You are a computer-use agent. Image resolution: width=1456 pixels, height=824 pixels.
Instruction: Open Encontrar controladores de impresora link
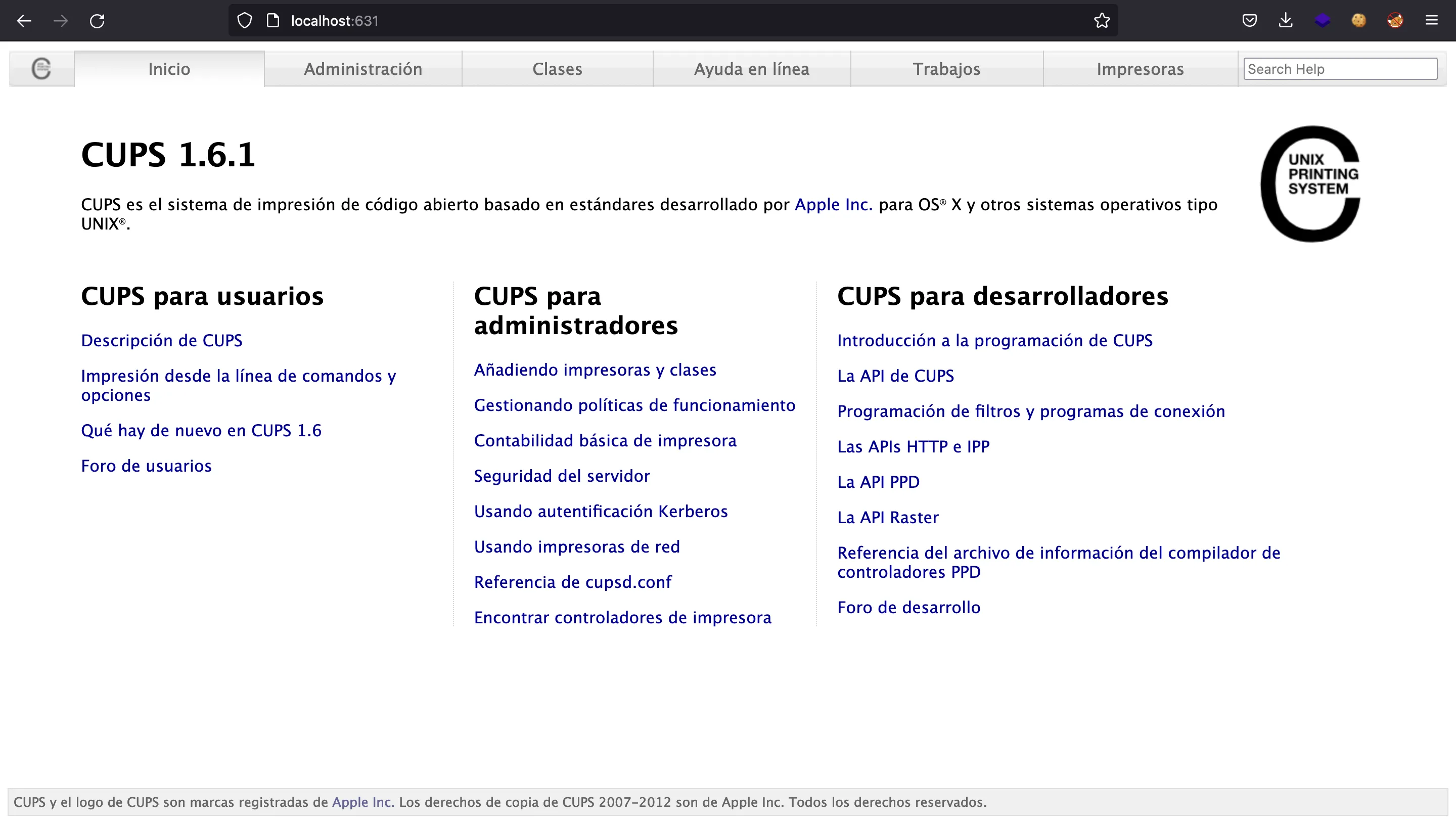point(623,617)
